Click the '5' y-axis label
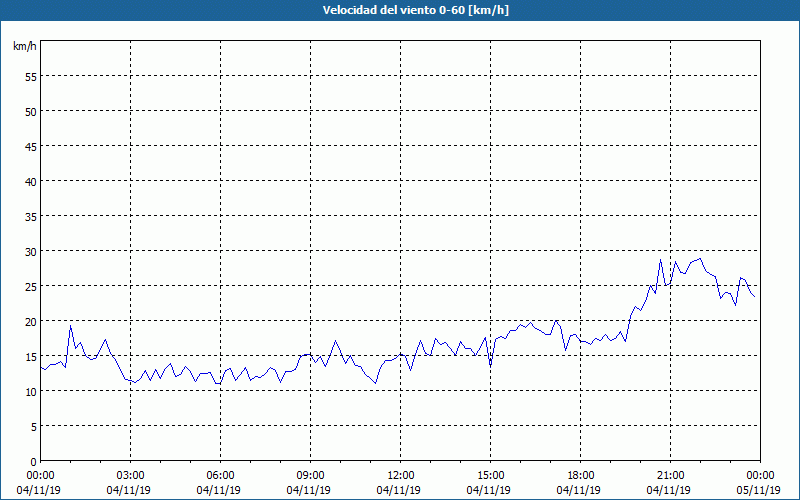 tap(34, 426)
